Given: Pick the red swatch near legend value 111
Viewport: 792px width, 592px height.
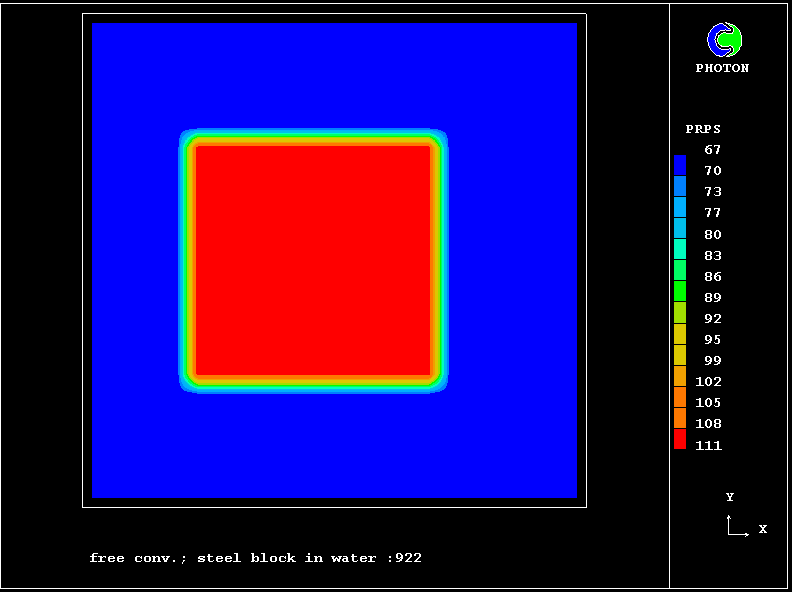Looking at the screenshot, I should [680, 439].
